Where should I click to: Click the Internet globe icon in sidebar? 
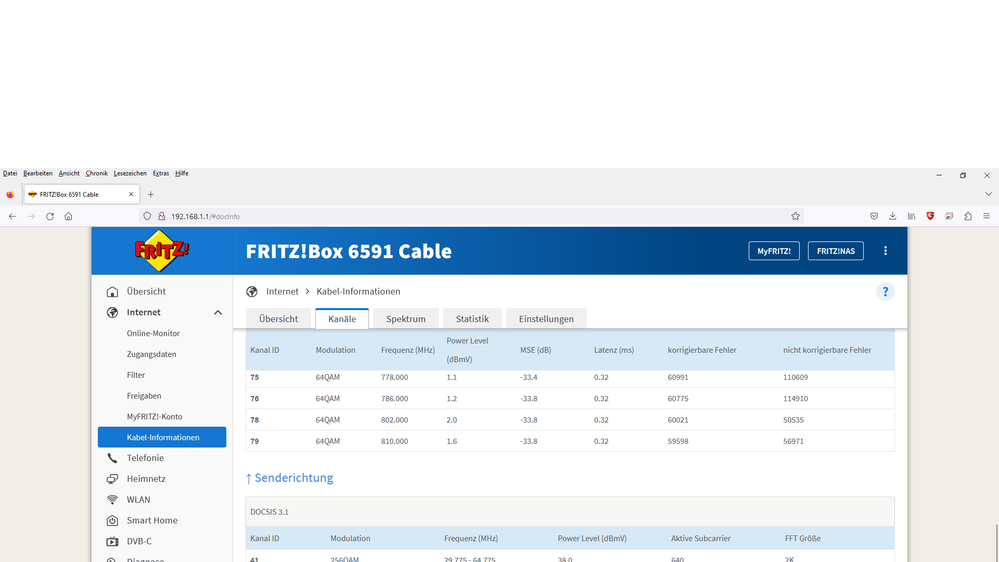(112, 312)
